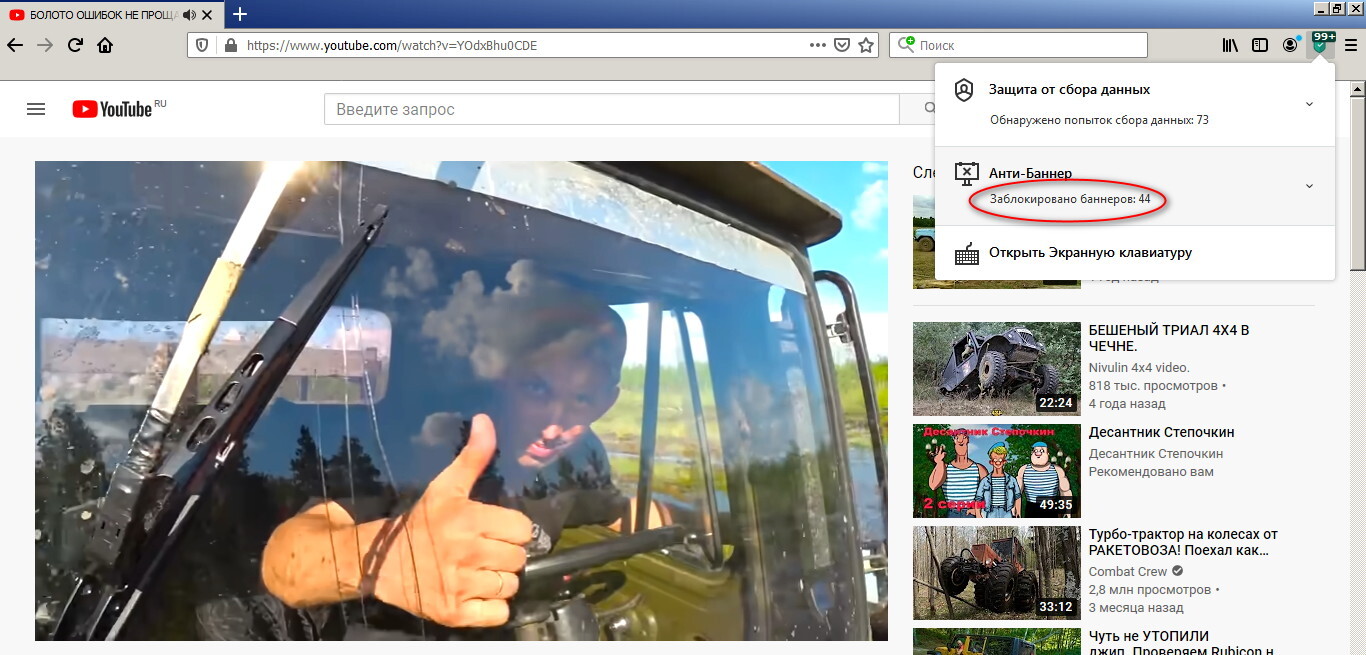The image size is (1366, 655).
Task: Click Заблокировано баннеров: 44 text
Action: click(1070, 199)
